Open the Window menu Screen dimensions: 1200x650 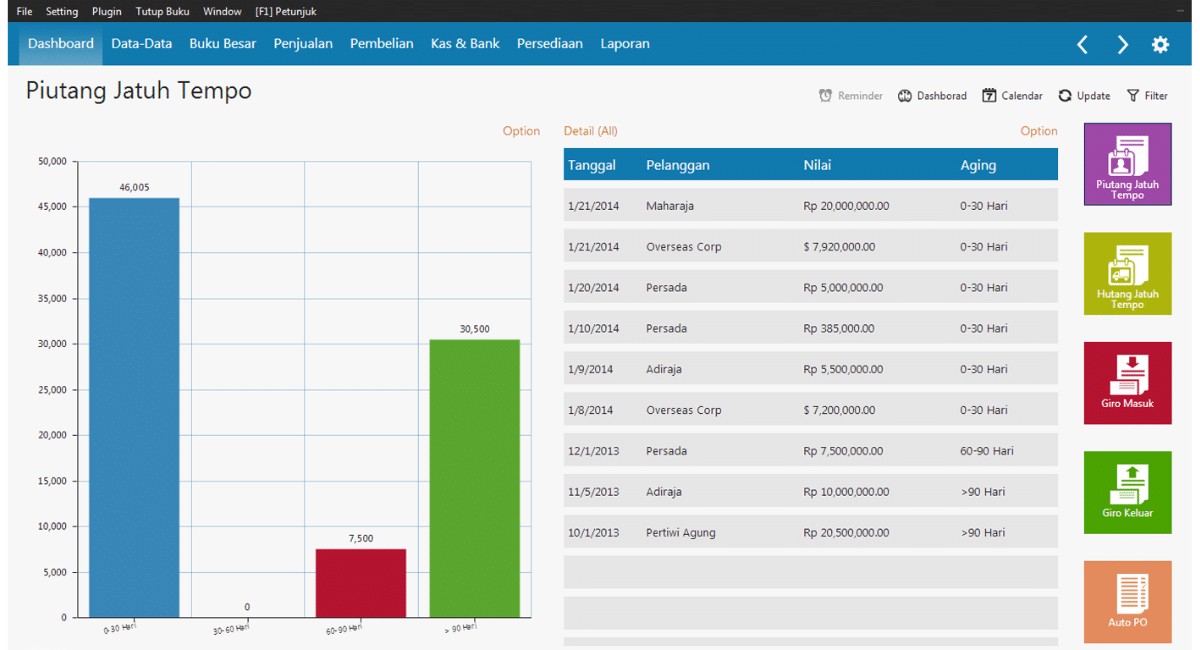(x=222, y=11)
